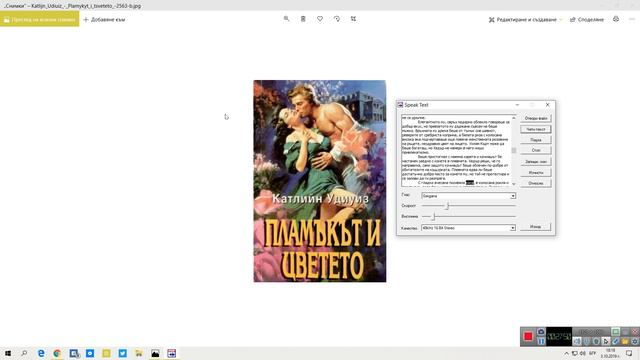Image resolution: width=640 pixels, height=360 pixels.
Task: Switch to Speak Text taskbar icon
Action: (x=171, y=353)
